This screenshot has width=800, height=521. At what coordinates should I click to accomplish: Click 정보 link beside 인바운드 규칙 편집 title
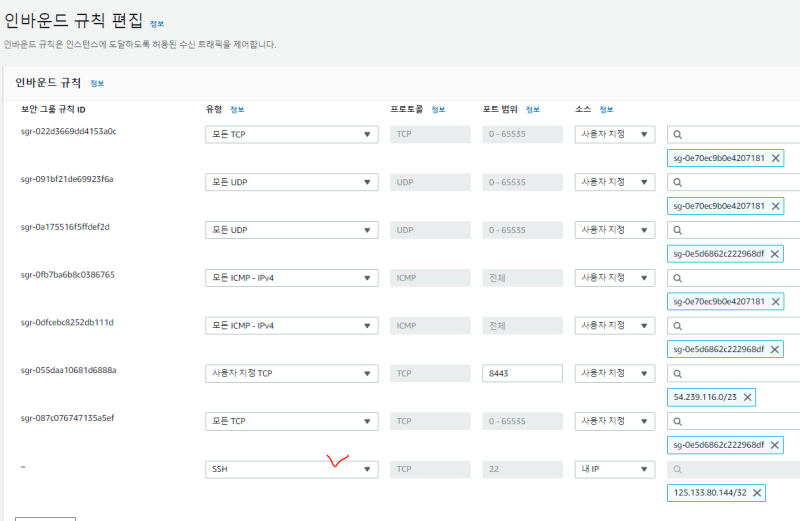[158, 23]
